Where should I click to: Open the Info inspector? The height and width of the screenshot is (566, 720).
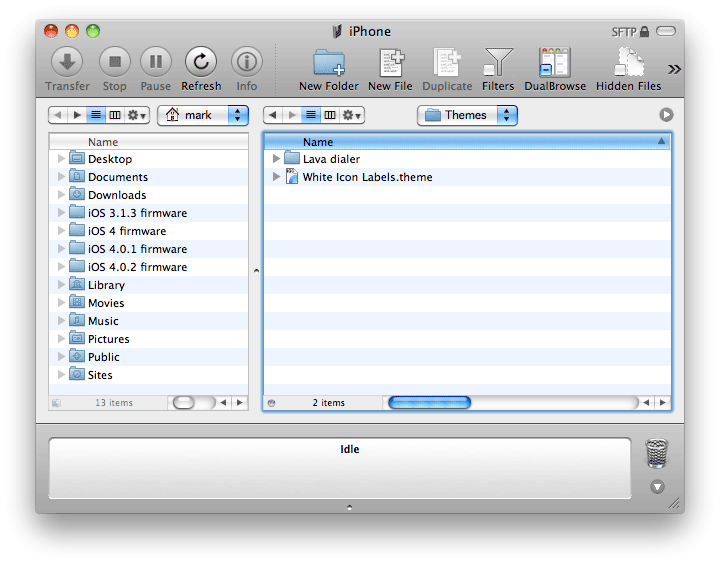pos(246,63)
